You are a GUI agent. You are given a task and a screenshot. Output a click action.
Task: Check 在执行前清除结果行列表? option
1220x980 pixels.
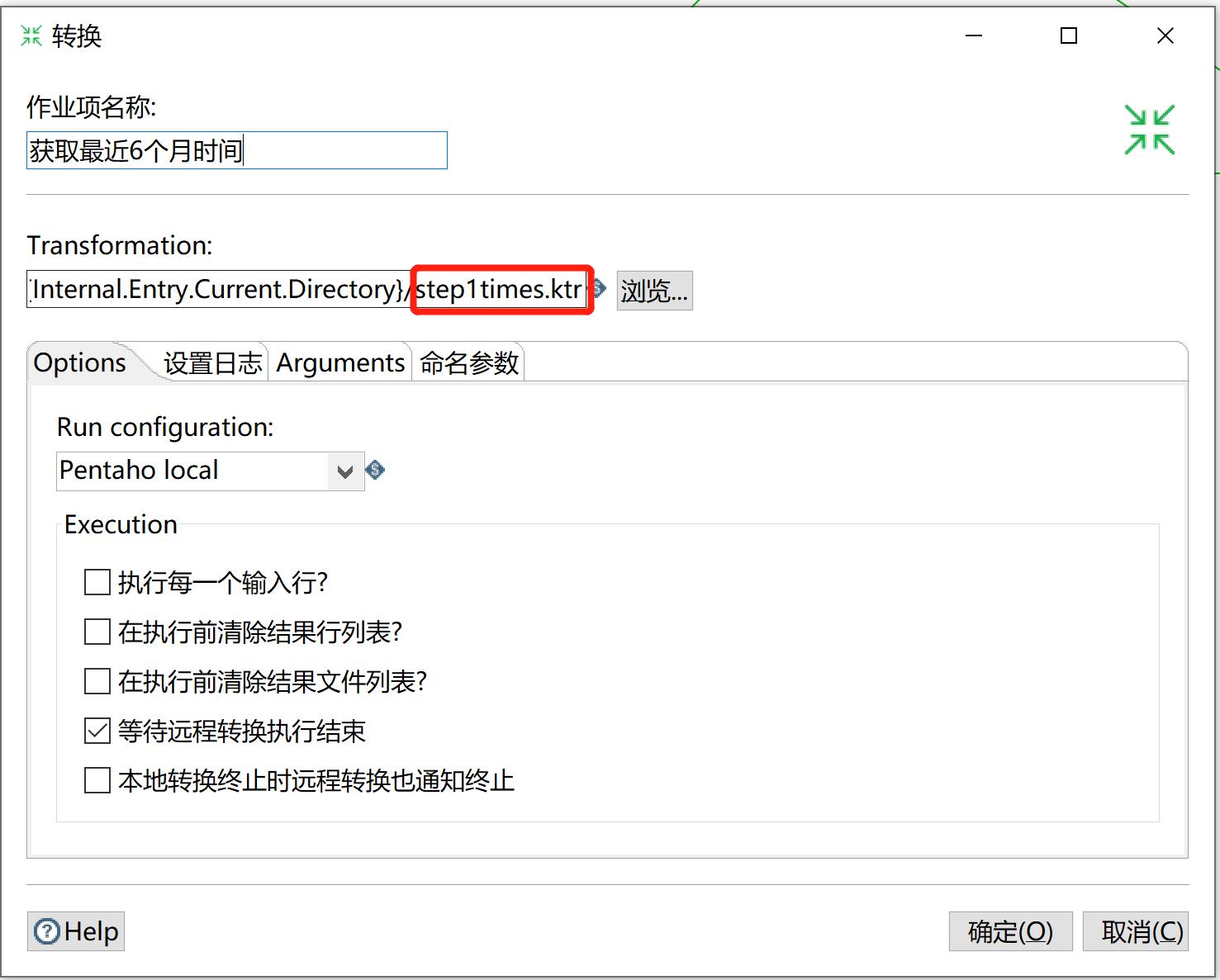[x=97, y=632]
